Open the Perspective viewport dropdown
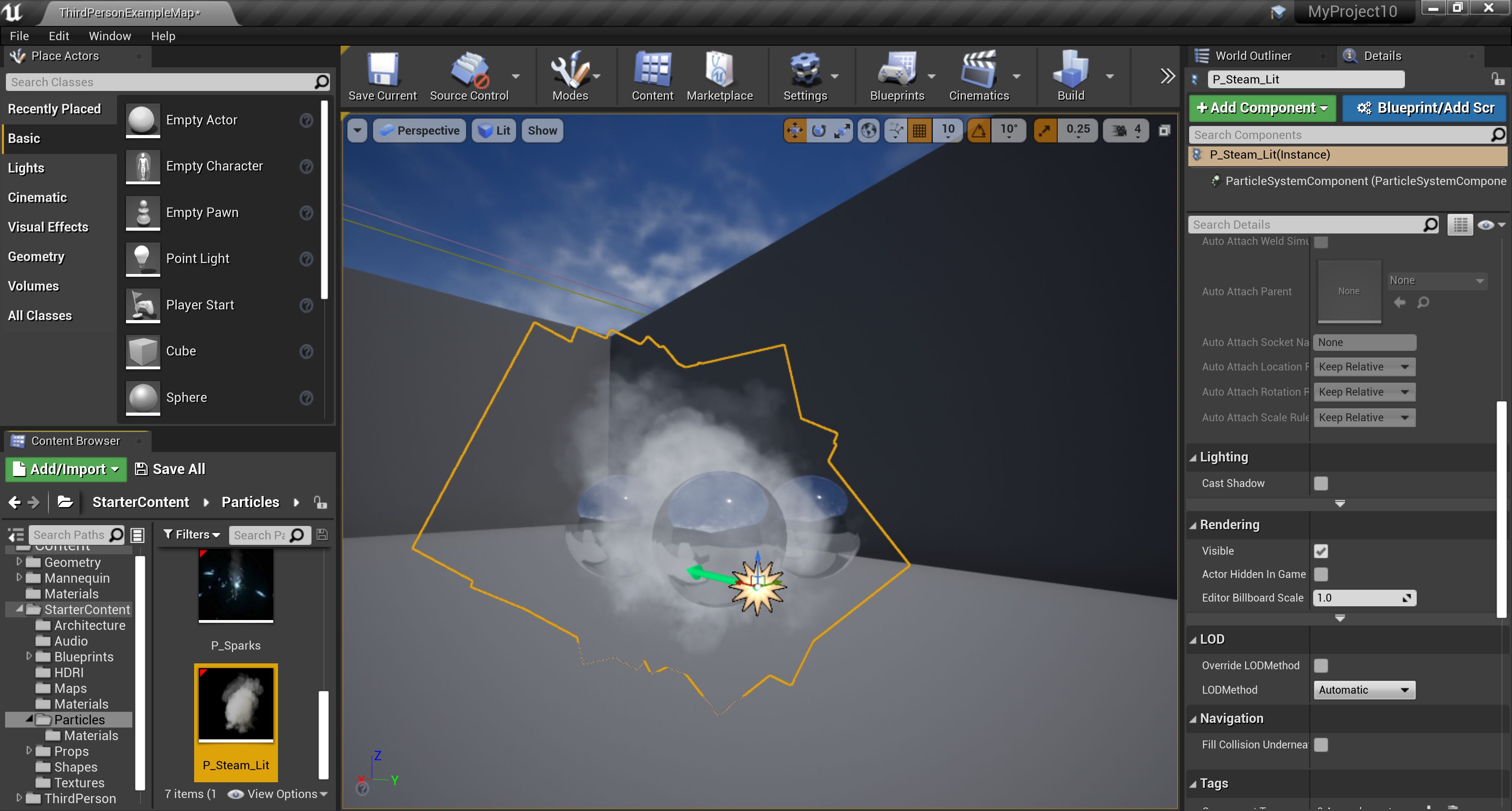This screenshot has height=811, width=1512. tap(419, 130)
